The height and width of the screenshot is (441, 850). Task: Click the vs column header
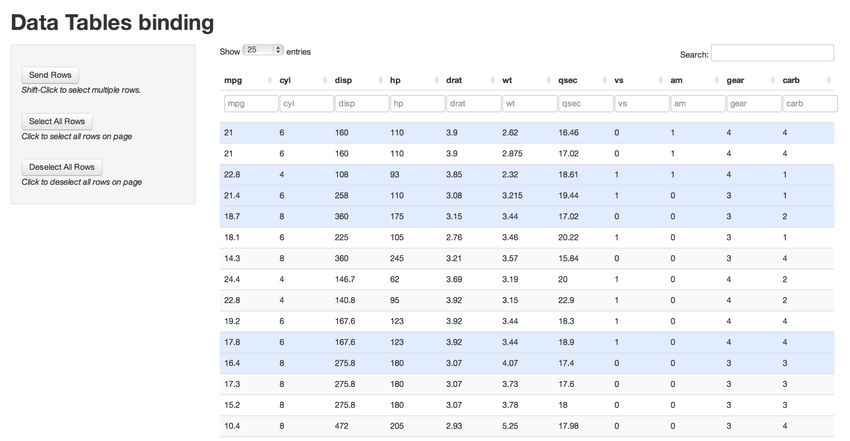pyautogui.click(x=619, y=80)
